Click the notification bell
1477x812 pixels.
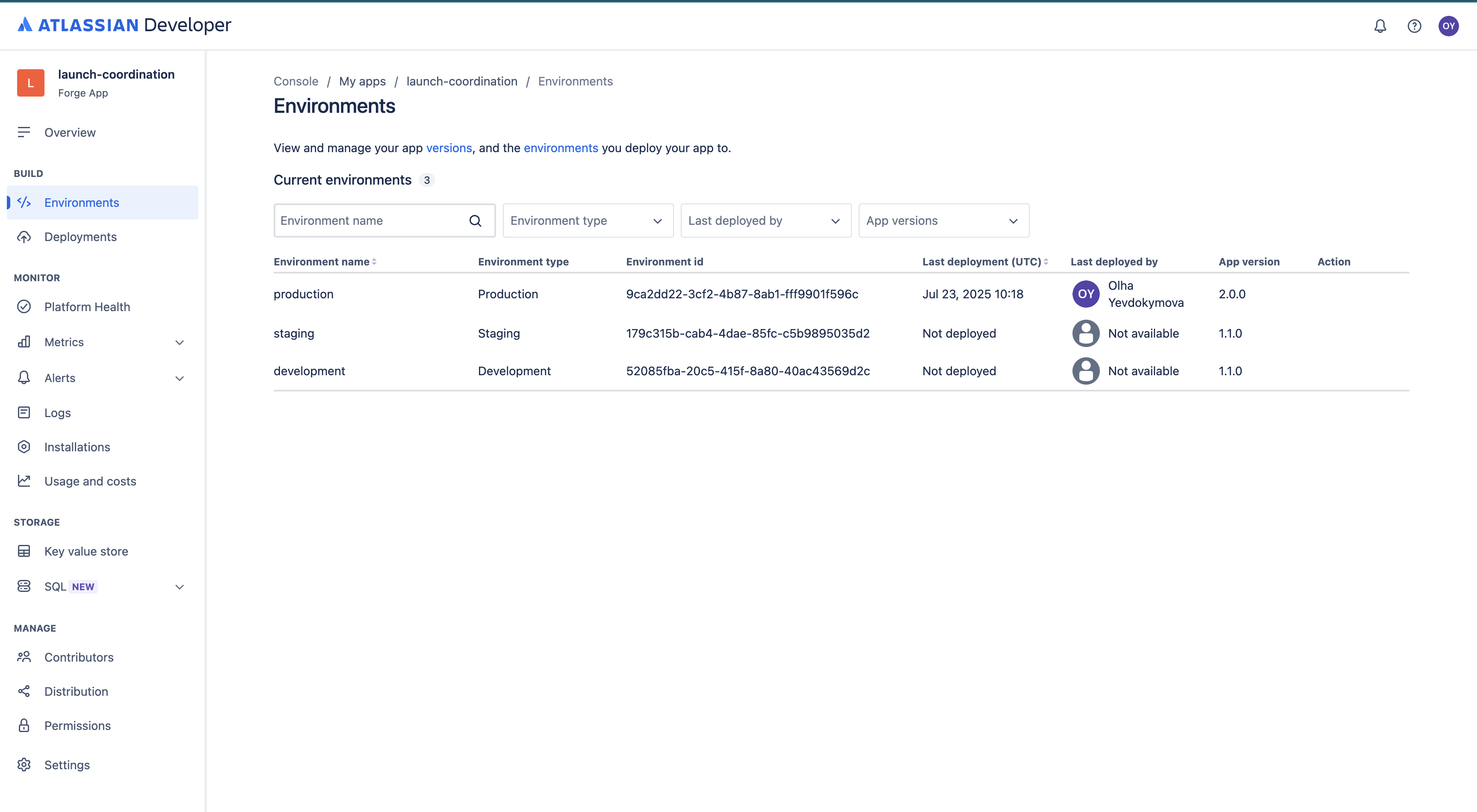pyautogui.click(x=1380, y=26)
